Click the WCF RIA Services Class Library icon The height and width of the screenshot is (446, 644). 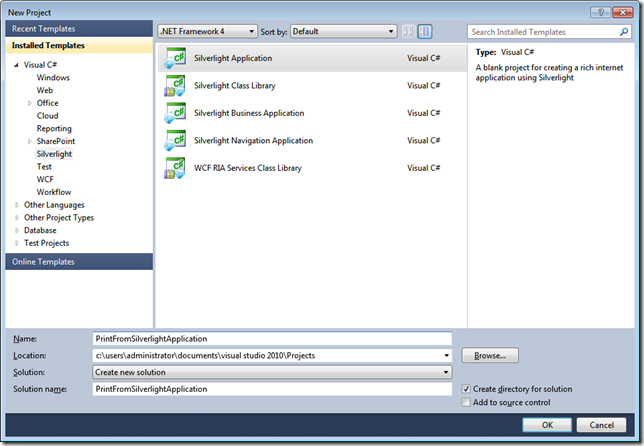coord(175,168)
